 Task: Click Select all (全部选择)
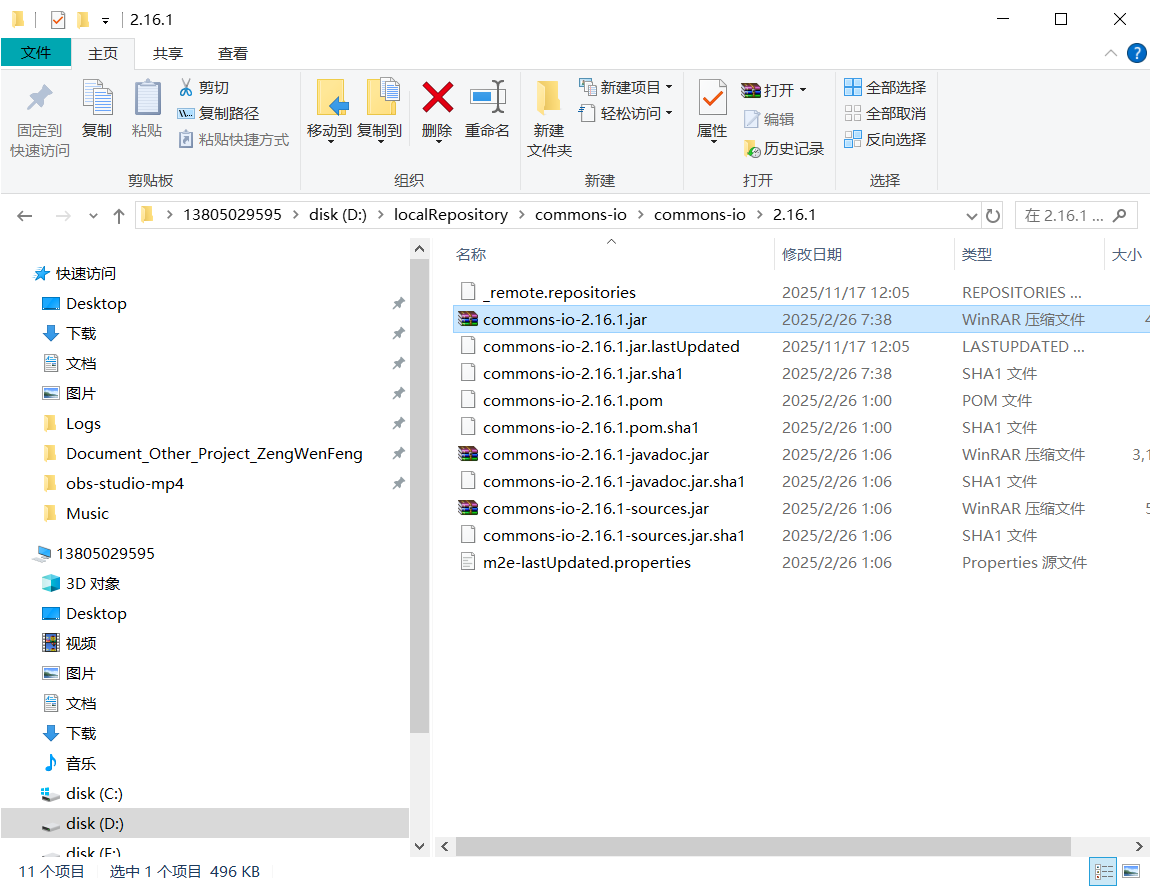pos(885,88)
